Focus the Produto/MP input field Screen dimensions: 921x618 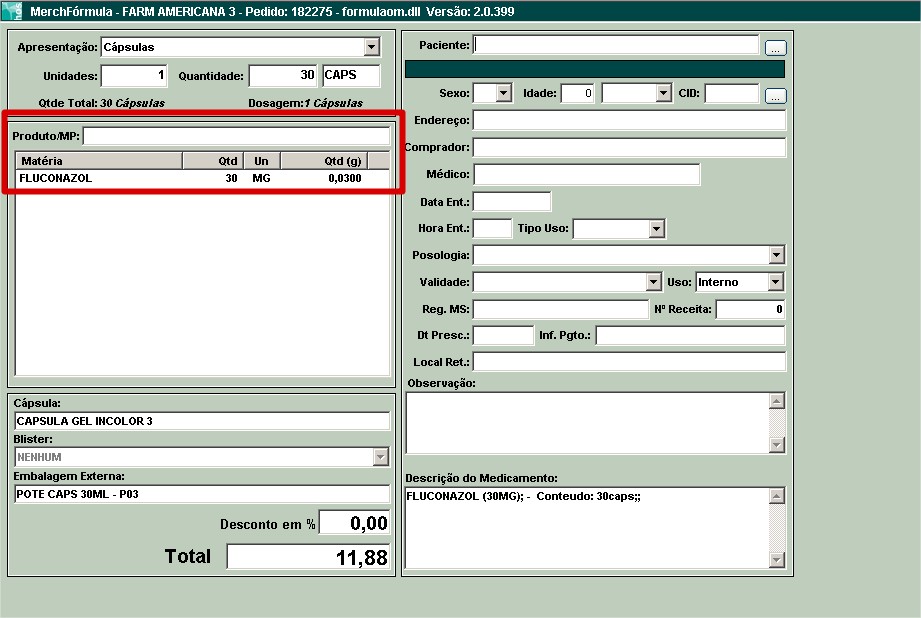click(x=238, y=136)
